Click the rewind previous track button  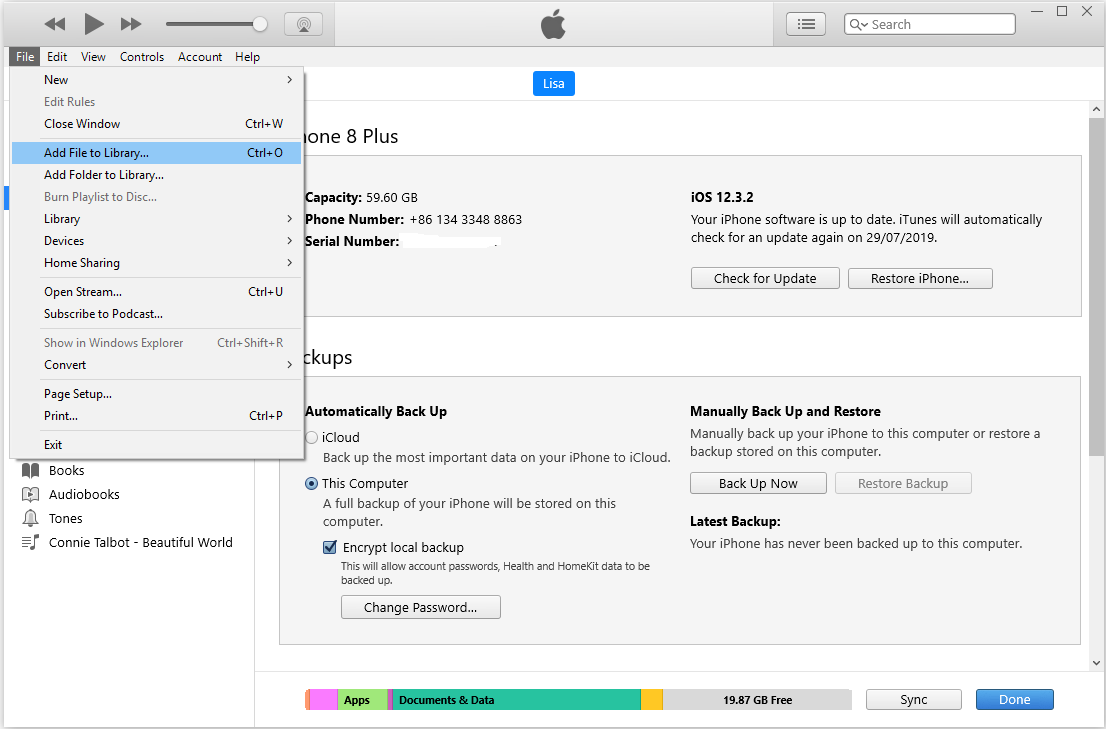tap(54, 24)
